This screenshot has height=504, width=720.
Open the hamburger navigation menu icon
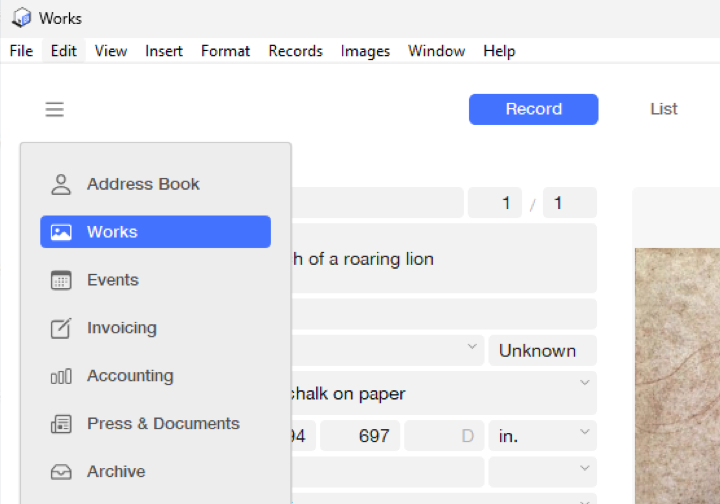[x=54, y=109]
